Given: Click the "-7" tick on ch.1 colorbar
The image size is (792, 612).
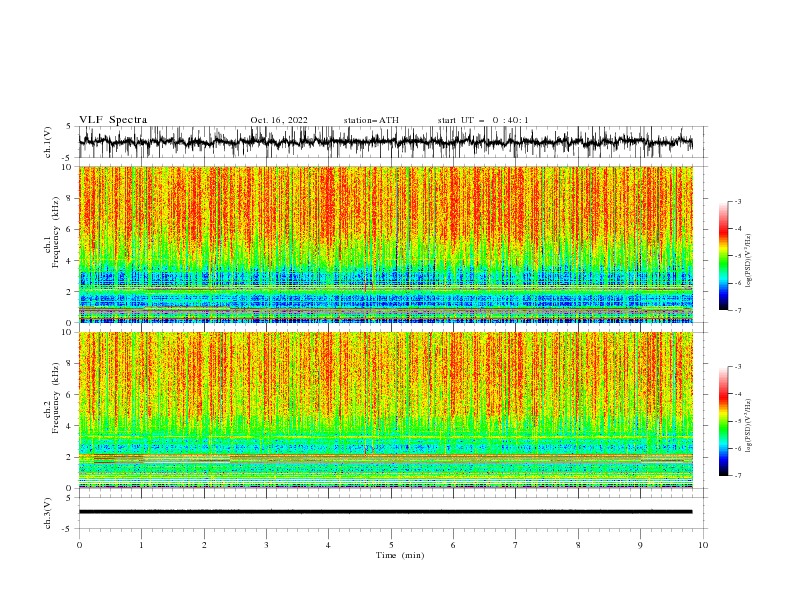Looking at the screenshot, I should coord(737,310).
